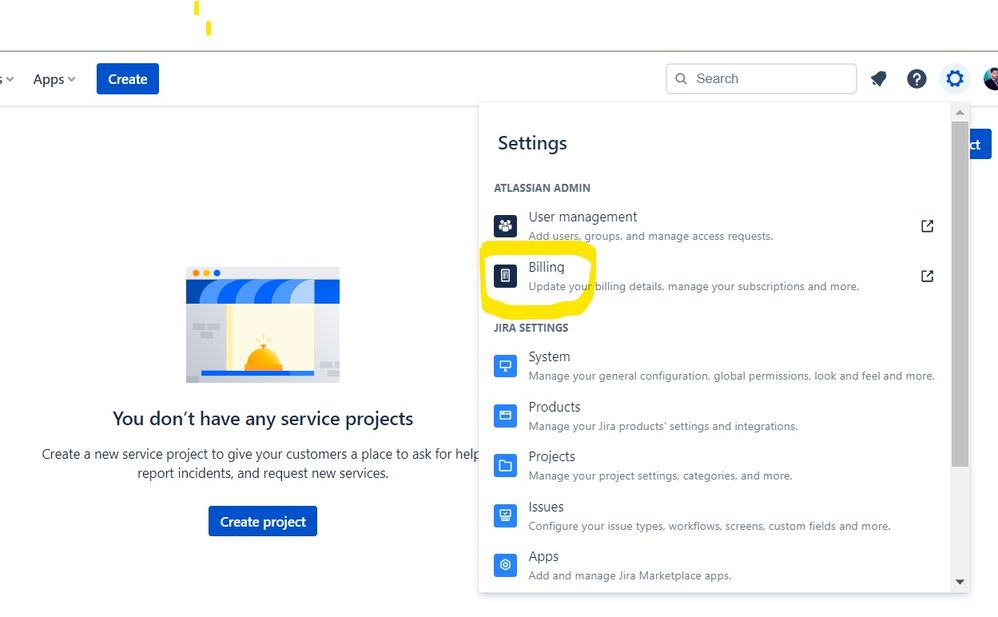This screenshot has height=617, width=998.
Task: Open Projects settings entry
Action: [714, 465]
